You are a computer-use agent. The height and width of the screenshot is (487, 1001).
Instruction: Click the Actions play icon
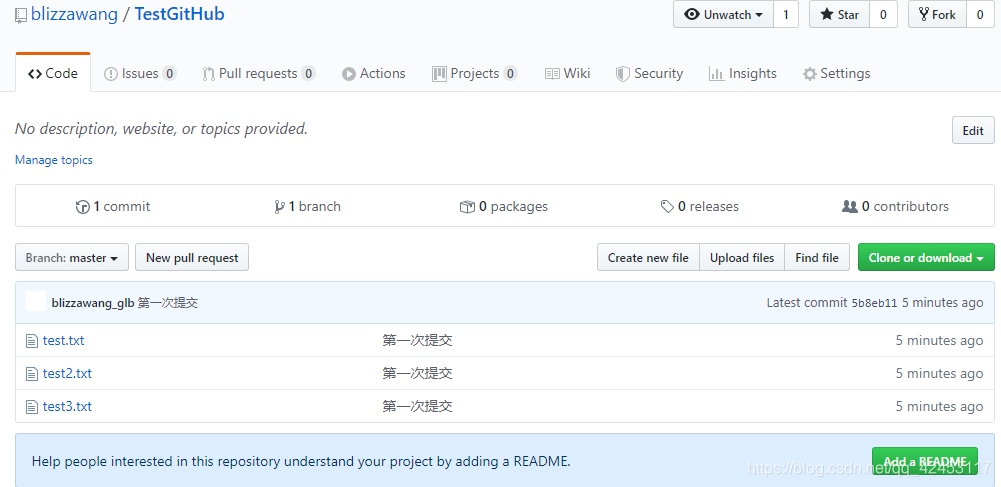point(349,74)
